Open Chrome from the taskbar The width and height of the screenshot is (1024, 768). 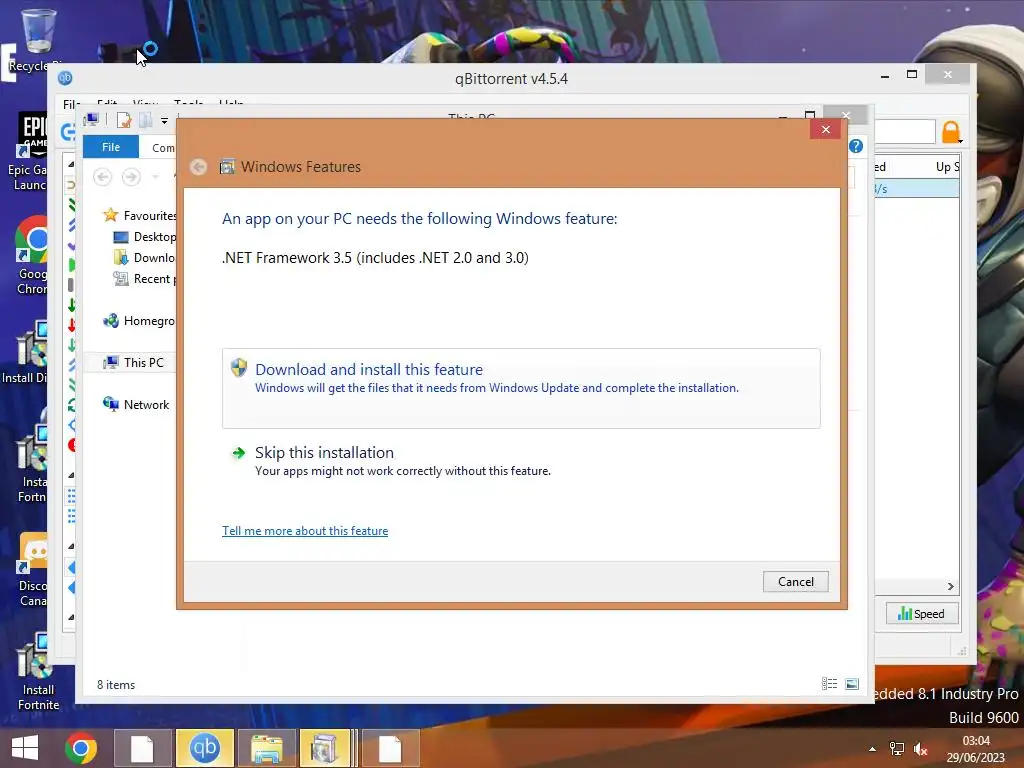pos(81,748)
